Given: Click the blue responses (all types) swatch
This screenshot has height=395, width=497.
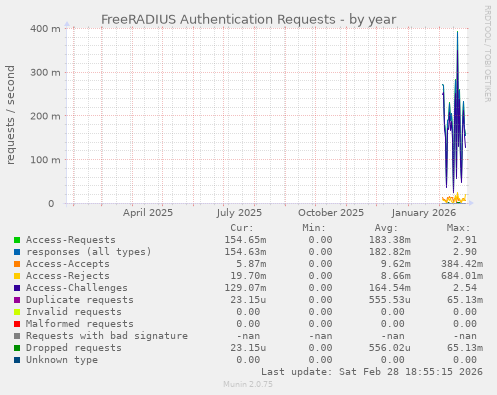Looking at the screenshot, I should pos(17,252).
